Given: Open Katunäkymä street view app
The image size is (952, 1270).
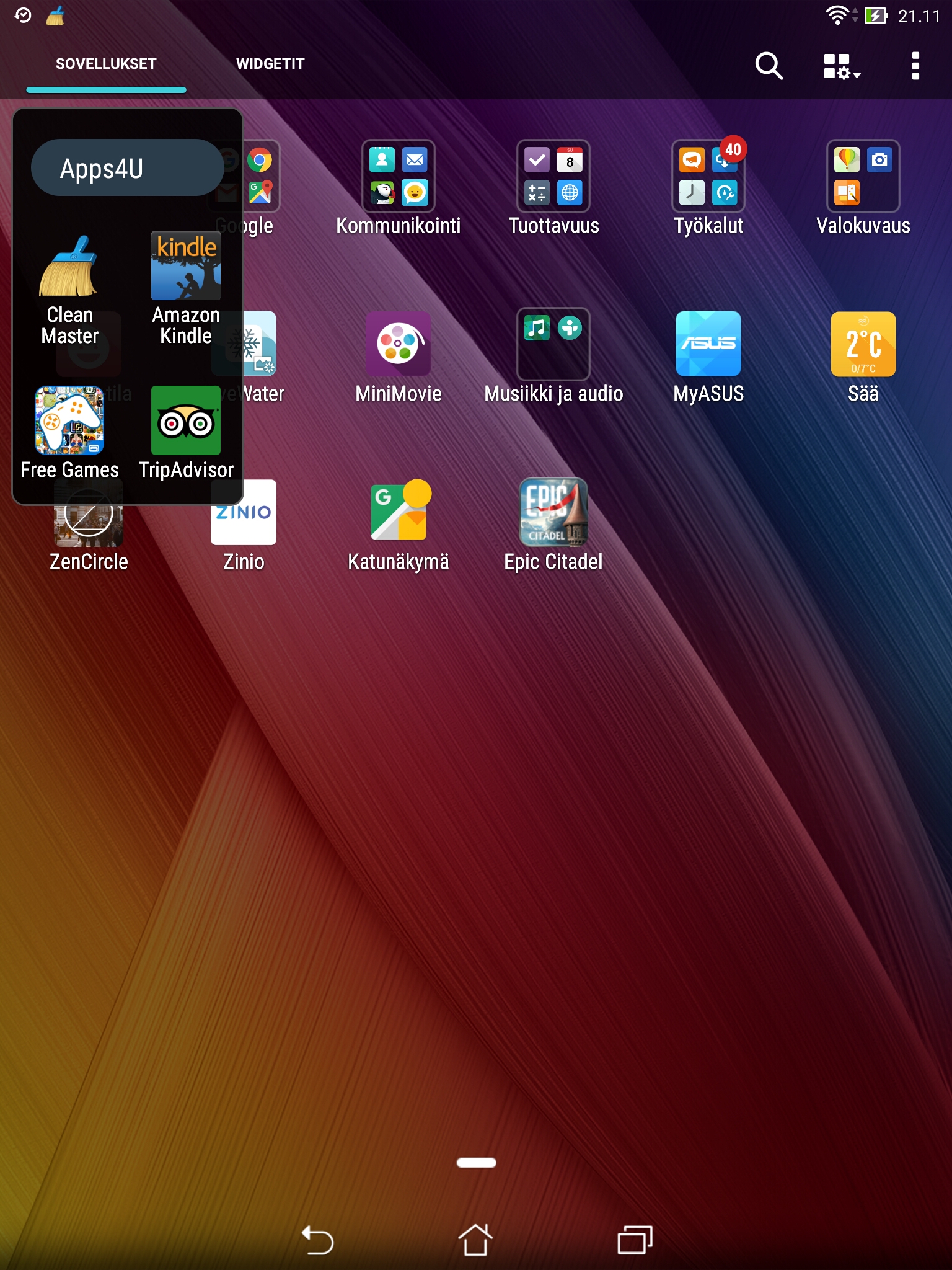Looking at the screenshot, I should coord(399,526).
